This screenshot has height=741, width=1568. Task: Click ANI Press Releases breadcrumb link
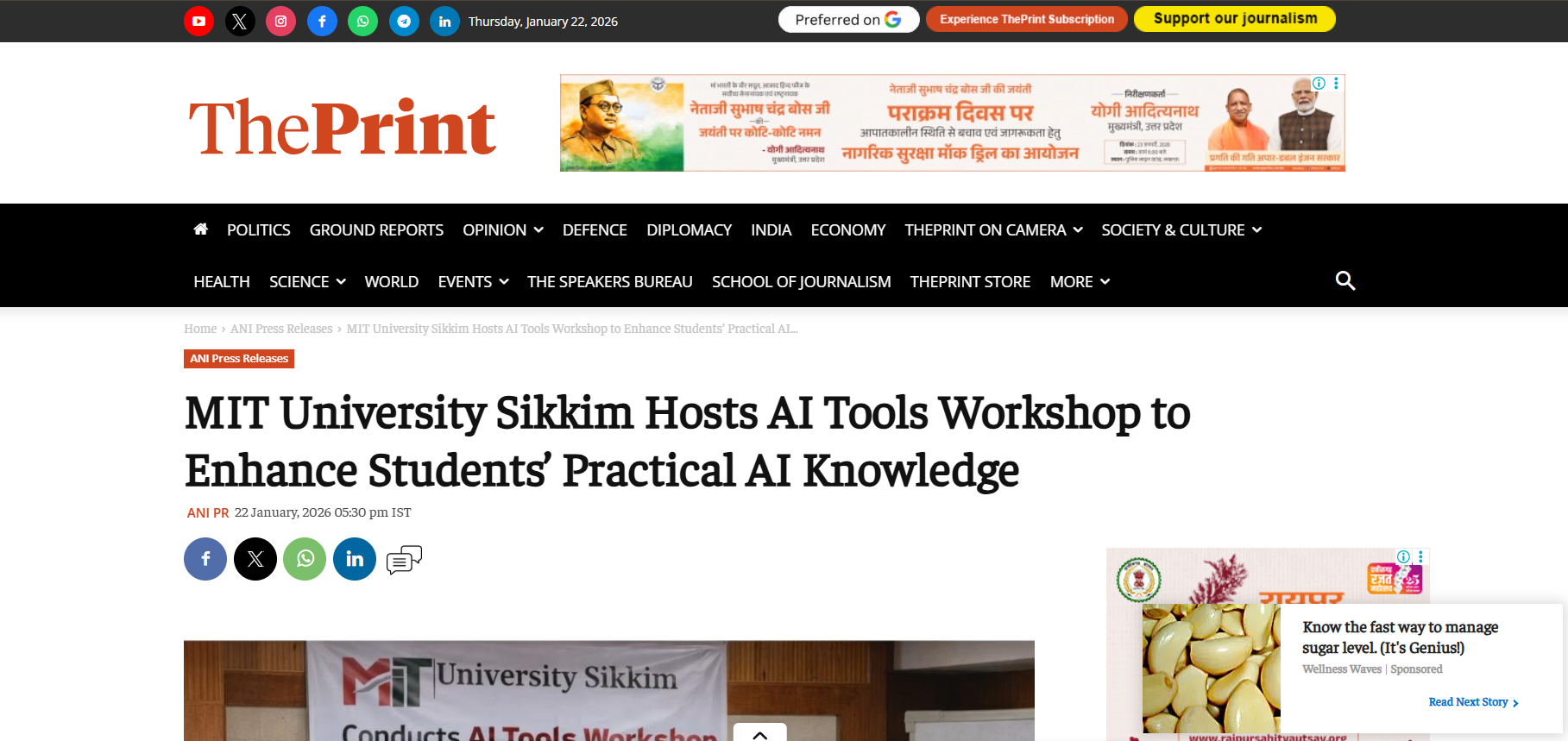tap(281, 329)
